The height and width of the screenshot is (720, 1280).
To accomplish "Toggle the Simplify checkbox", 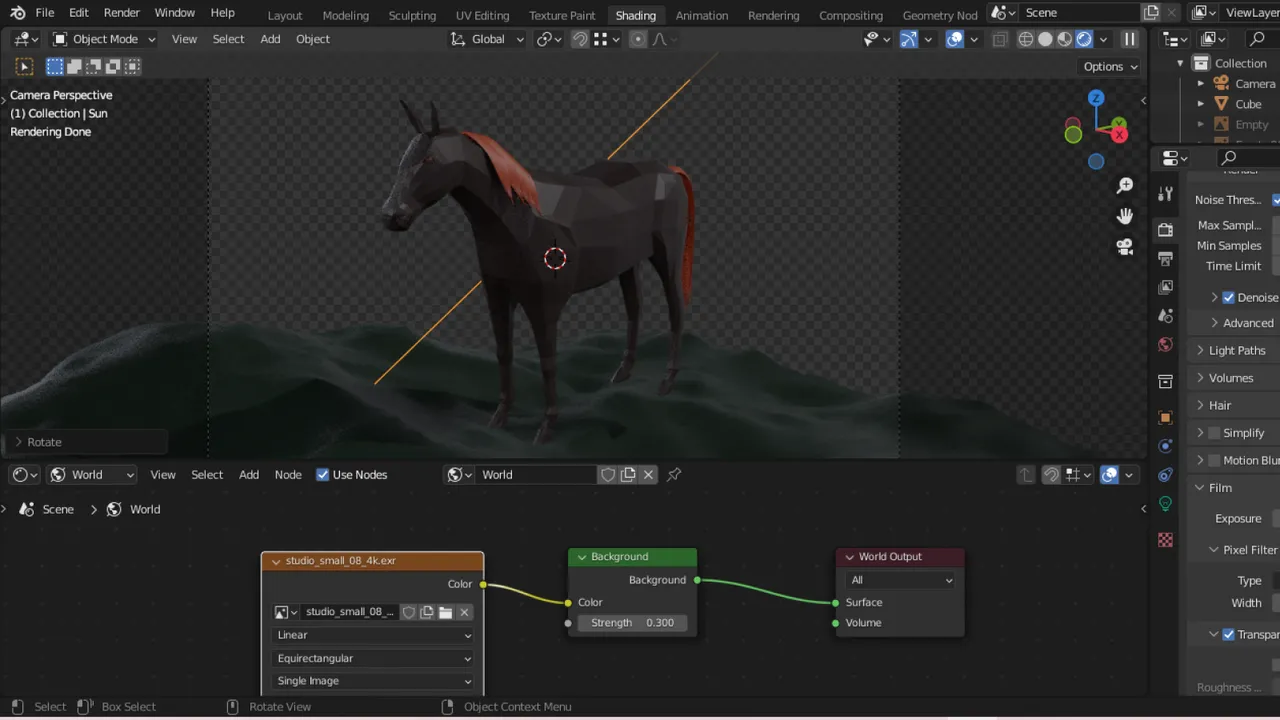I will click(x=1214, y=433).
